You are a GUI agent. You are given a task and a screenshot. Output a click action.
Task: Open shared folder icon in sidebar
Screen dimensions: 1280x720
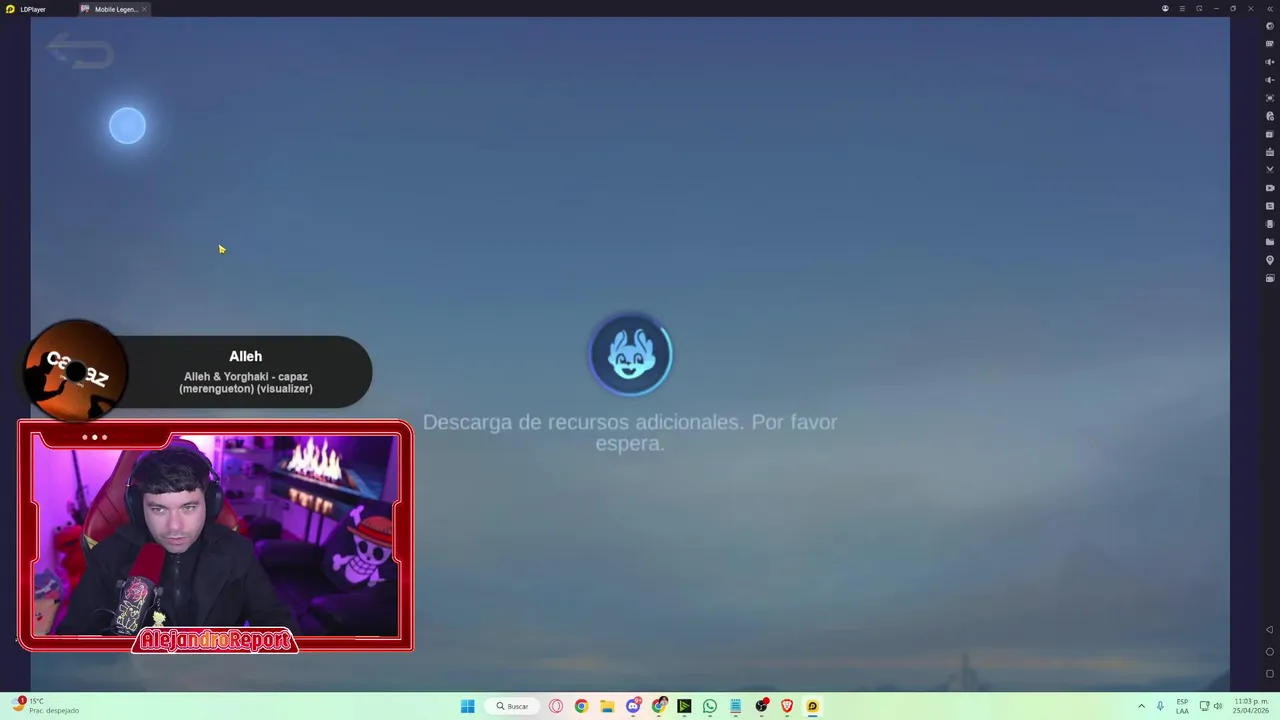(1270, 242)
